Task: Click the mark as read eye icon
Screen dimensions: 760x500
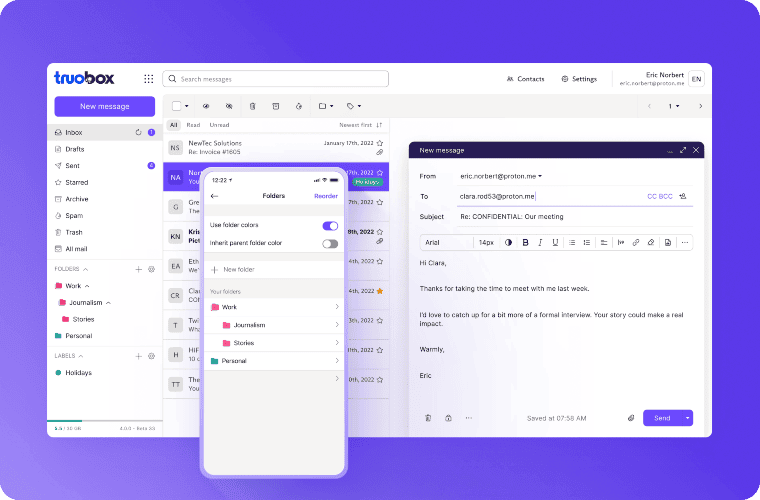Action: (205, 105)
